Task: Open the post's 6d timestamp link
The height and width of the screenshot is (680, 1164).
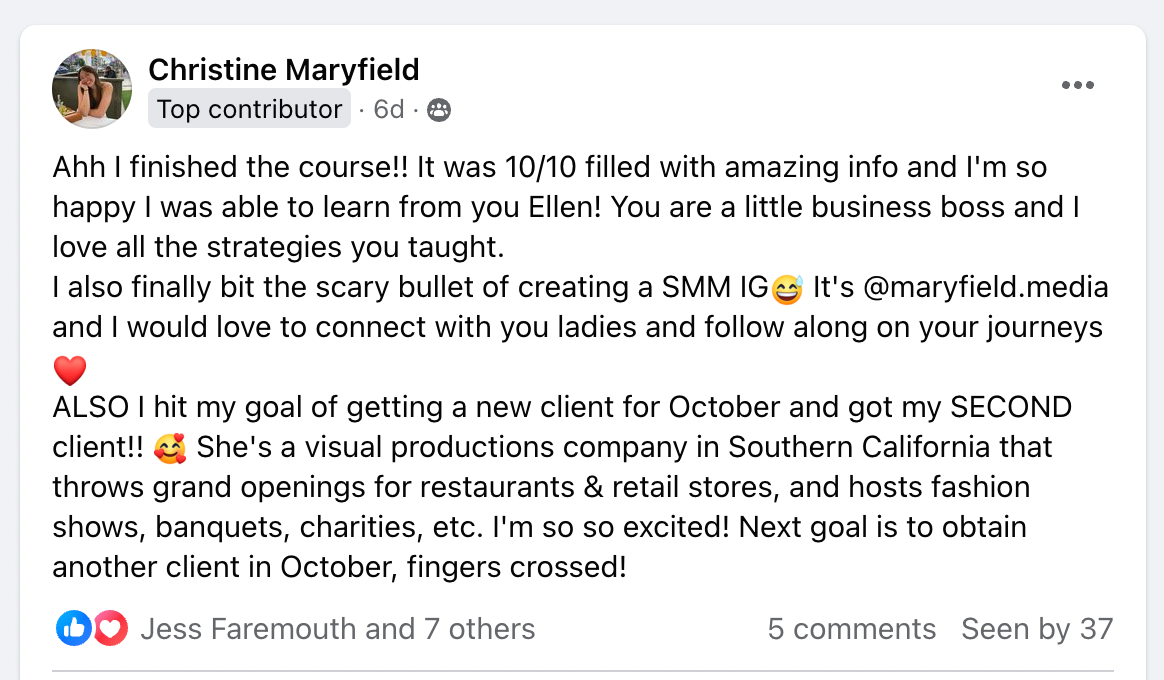Action: (x=388, y=109)
